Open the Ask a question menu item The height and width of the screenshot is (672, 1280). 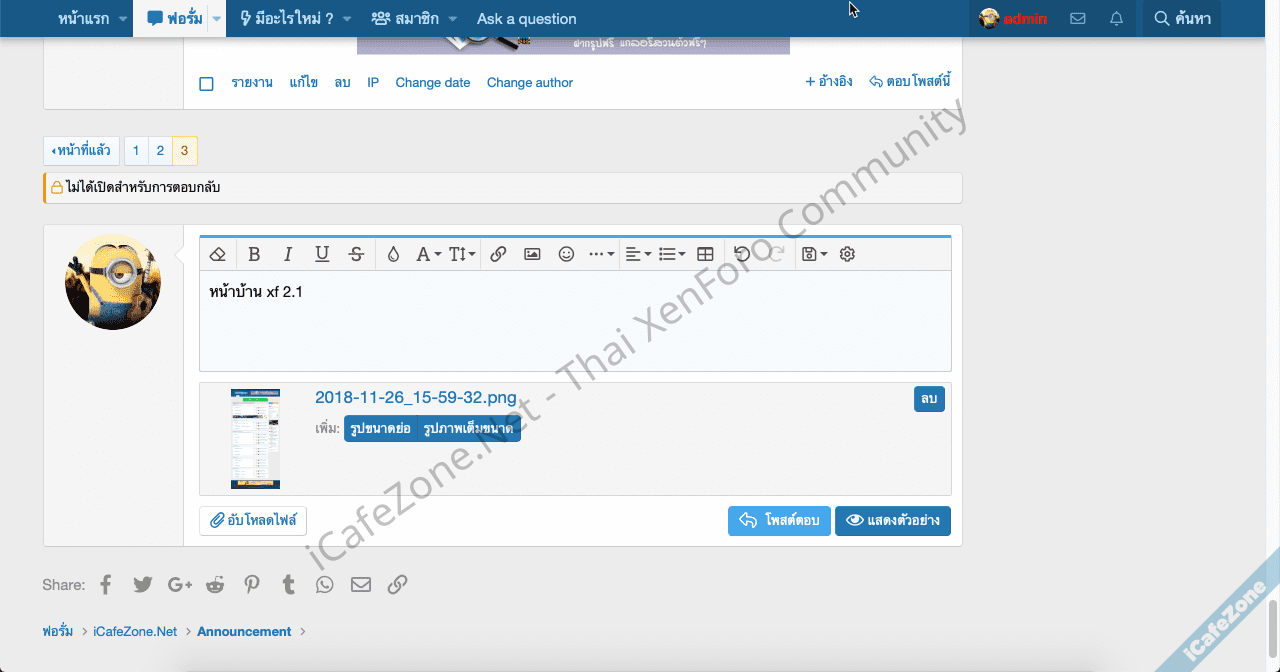click(526, 19)
